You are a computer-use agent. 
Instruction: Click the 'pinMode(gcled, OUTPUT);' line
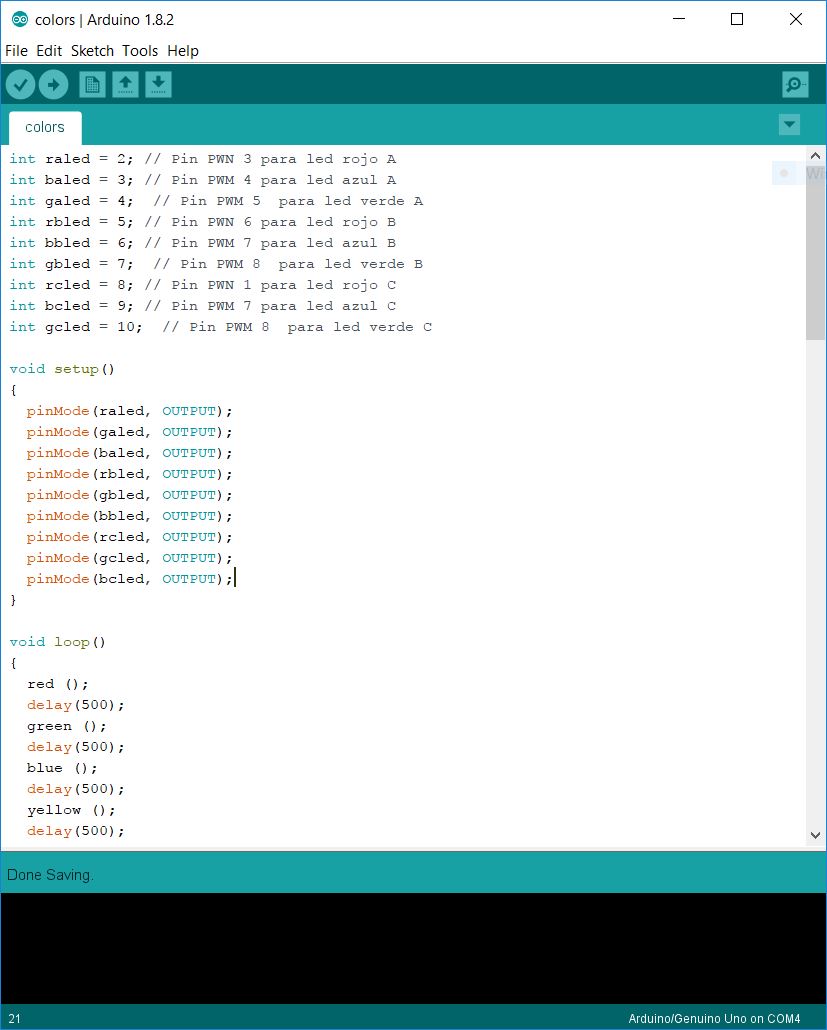129,558
